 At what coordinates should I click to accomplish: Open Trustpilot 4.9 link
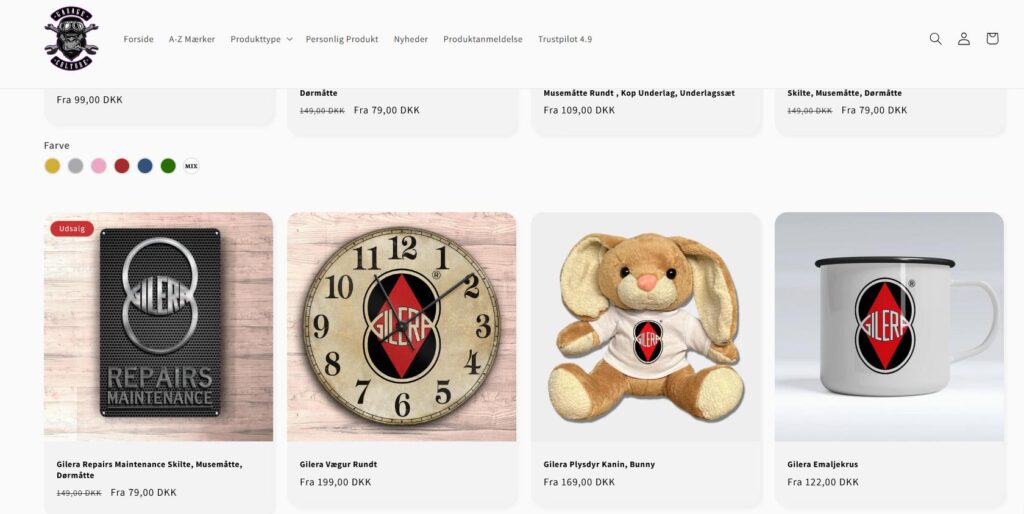point(565,39)
